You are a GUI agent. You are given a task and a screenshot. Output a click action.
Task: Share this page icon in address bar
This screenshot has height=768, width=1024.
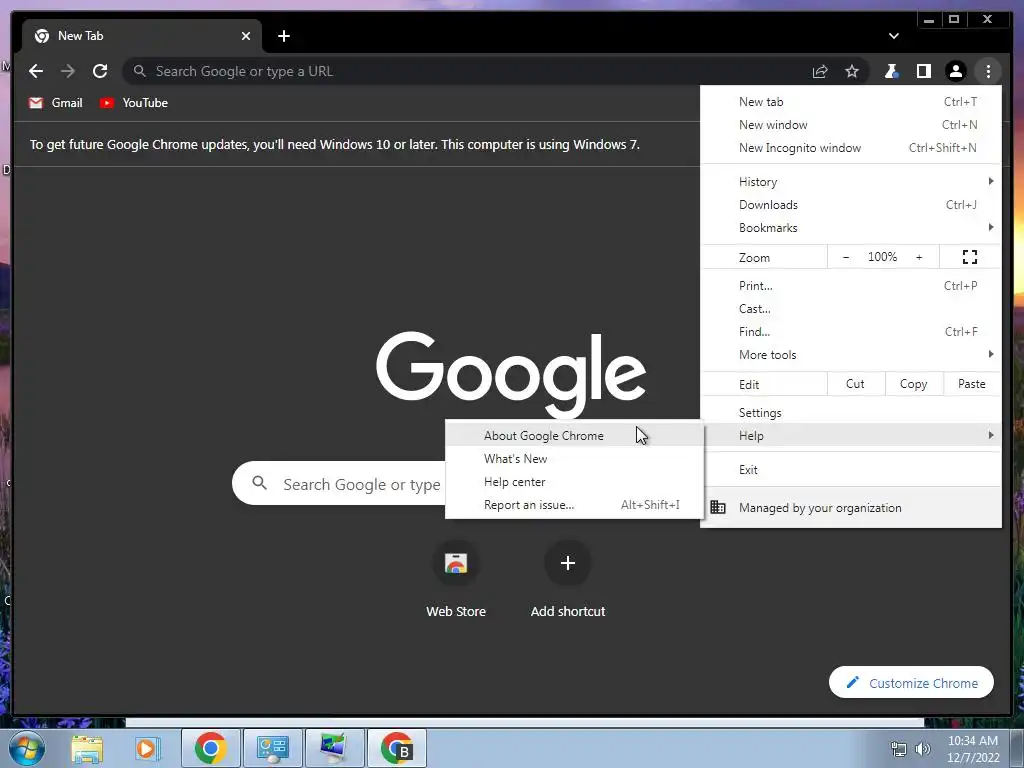pos(820,71)
